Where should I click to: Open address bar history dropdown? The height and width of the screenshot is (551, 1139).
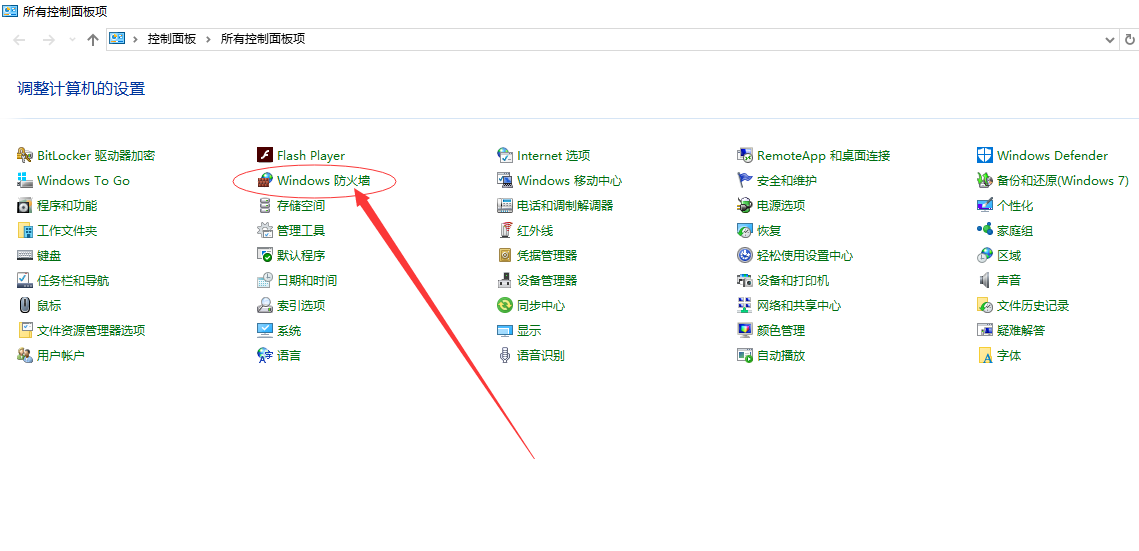pyautogui.click(x=1109, y=39)
